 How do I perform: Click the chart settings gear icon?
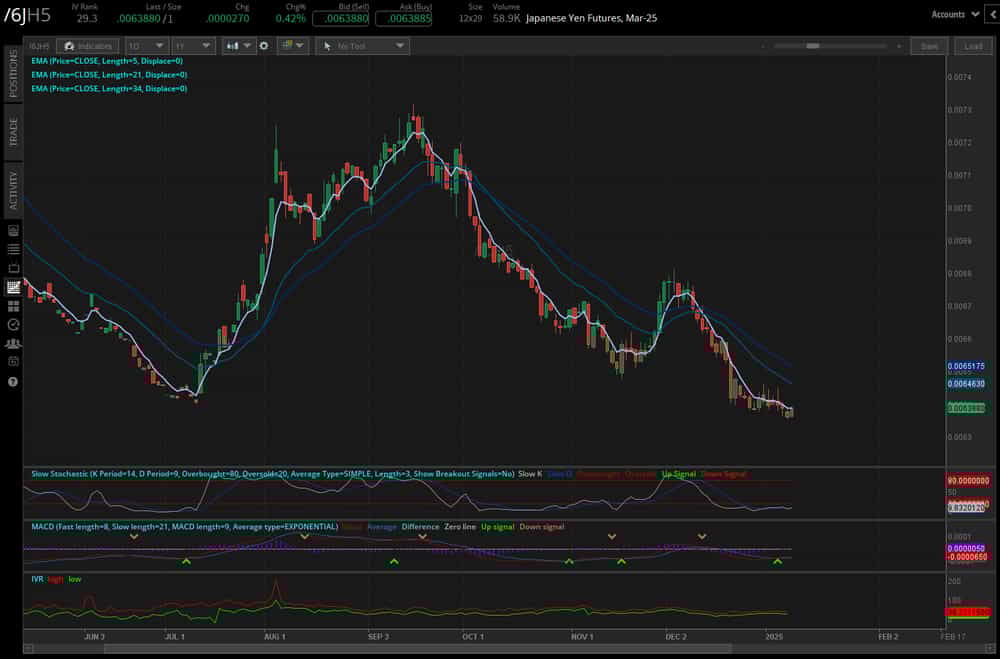click(264, 45)
